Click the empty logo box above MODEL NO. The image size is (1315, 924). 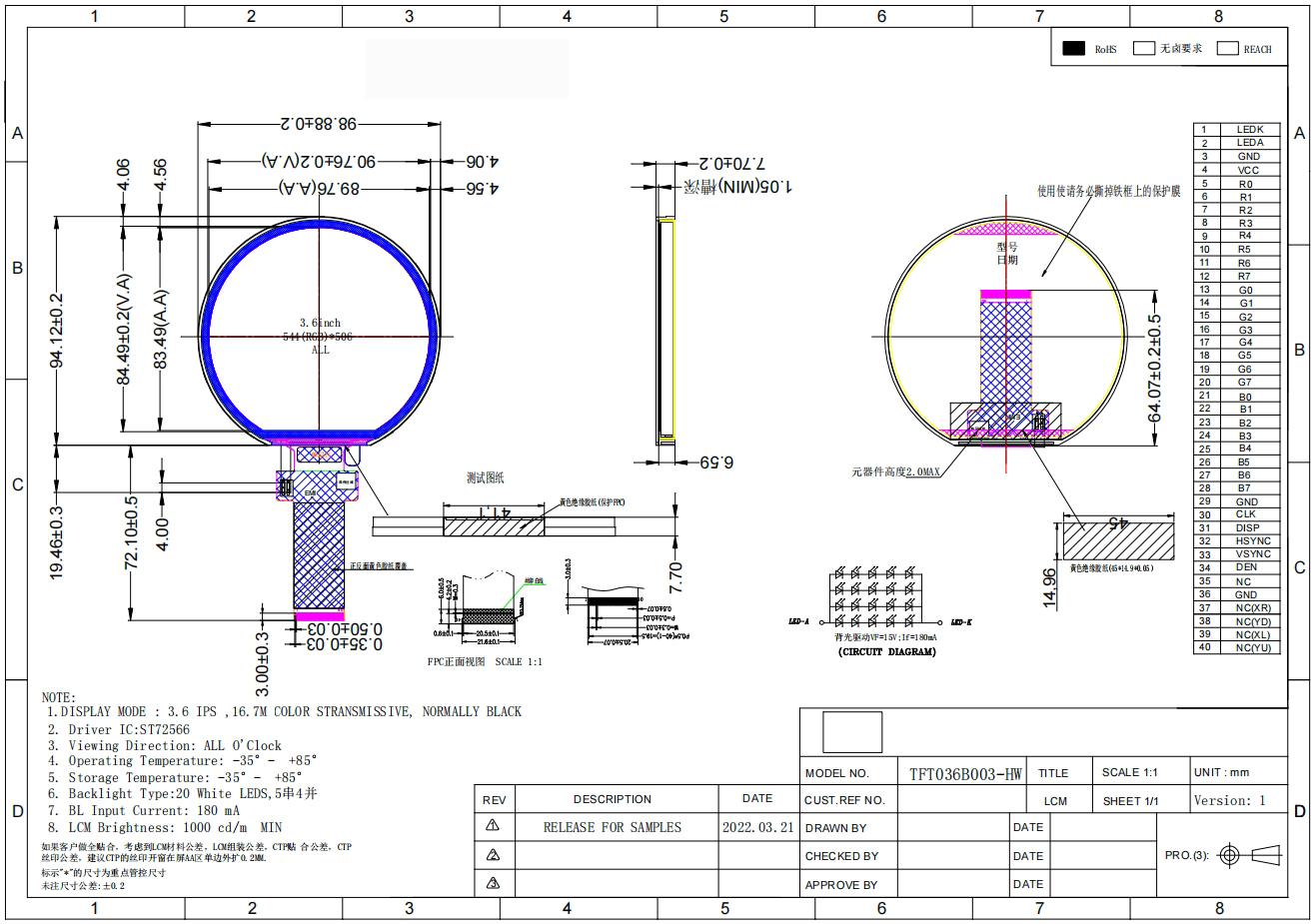point(852,732)
